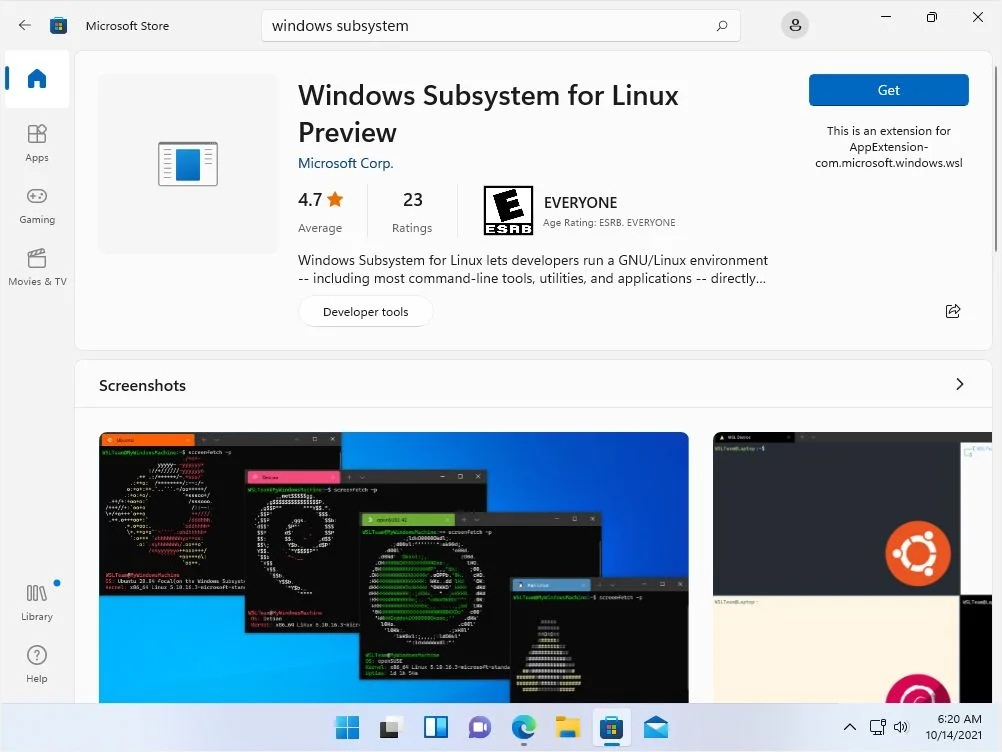This screenshot has width=1002, height=752.
Task: Open the Help section
Action: (37, 664)
